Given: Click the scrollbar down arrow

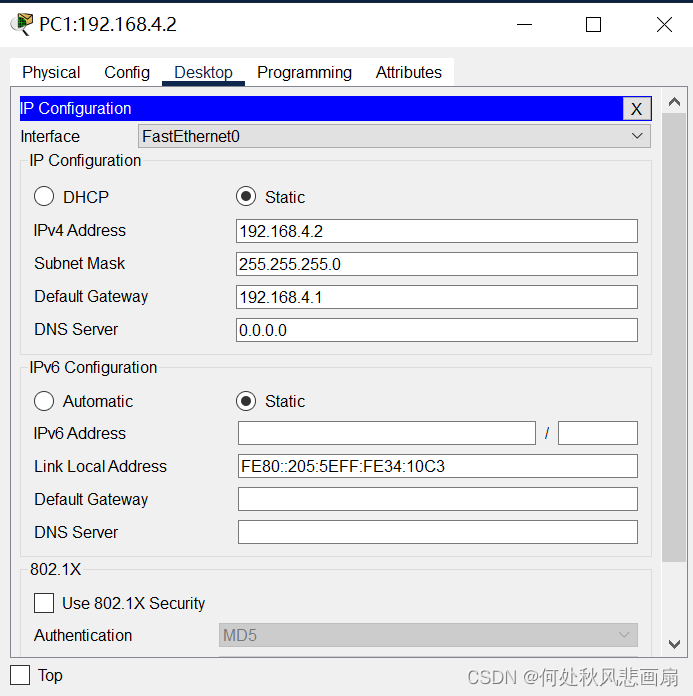Looking at the screenshot, I should (674, 644).
